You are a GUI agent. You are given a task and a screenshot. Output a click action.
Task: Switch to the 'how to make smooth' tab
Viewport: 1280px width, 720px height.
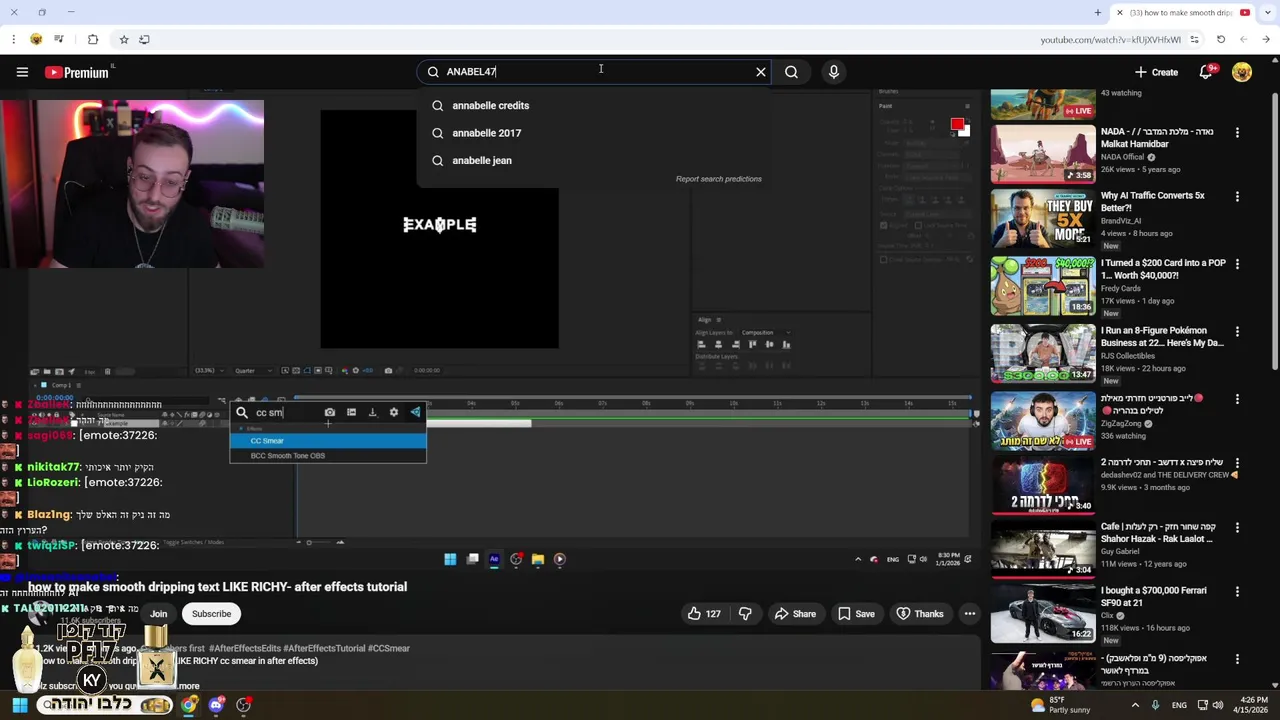pos(1180,13)
